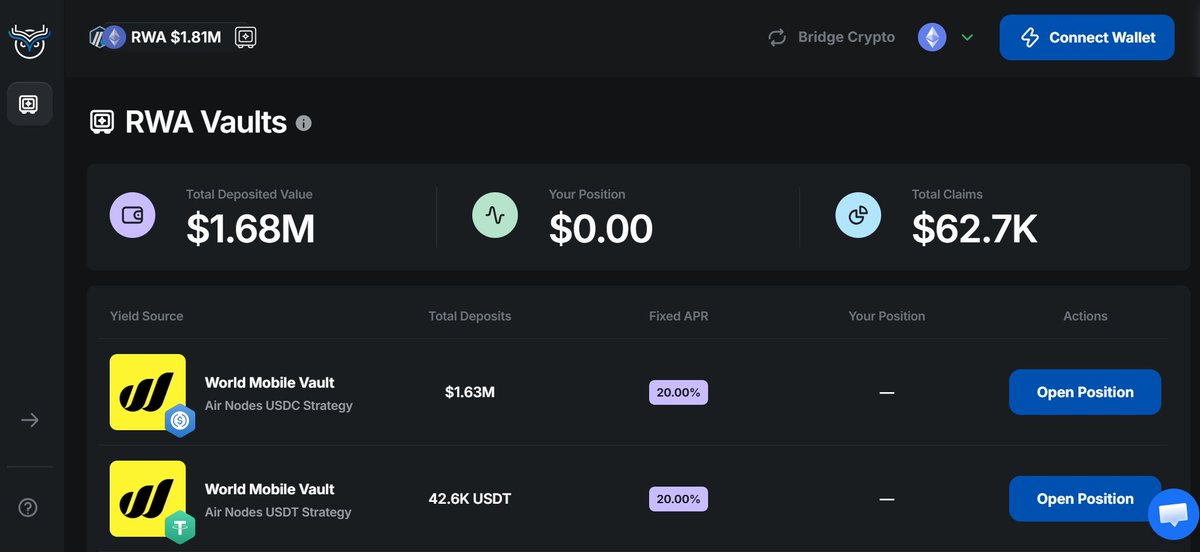Click the $1.68M total deposited value
This screenshot has height=552, width=1200.
pyautogui.click(x=251, y=229)
